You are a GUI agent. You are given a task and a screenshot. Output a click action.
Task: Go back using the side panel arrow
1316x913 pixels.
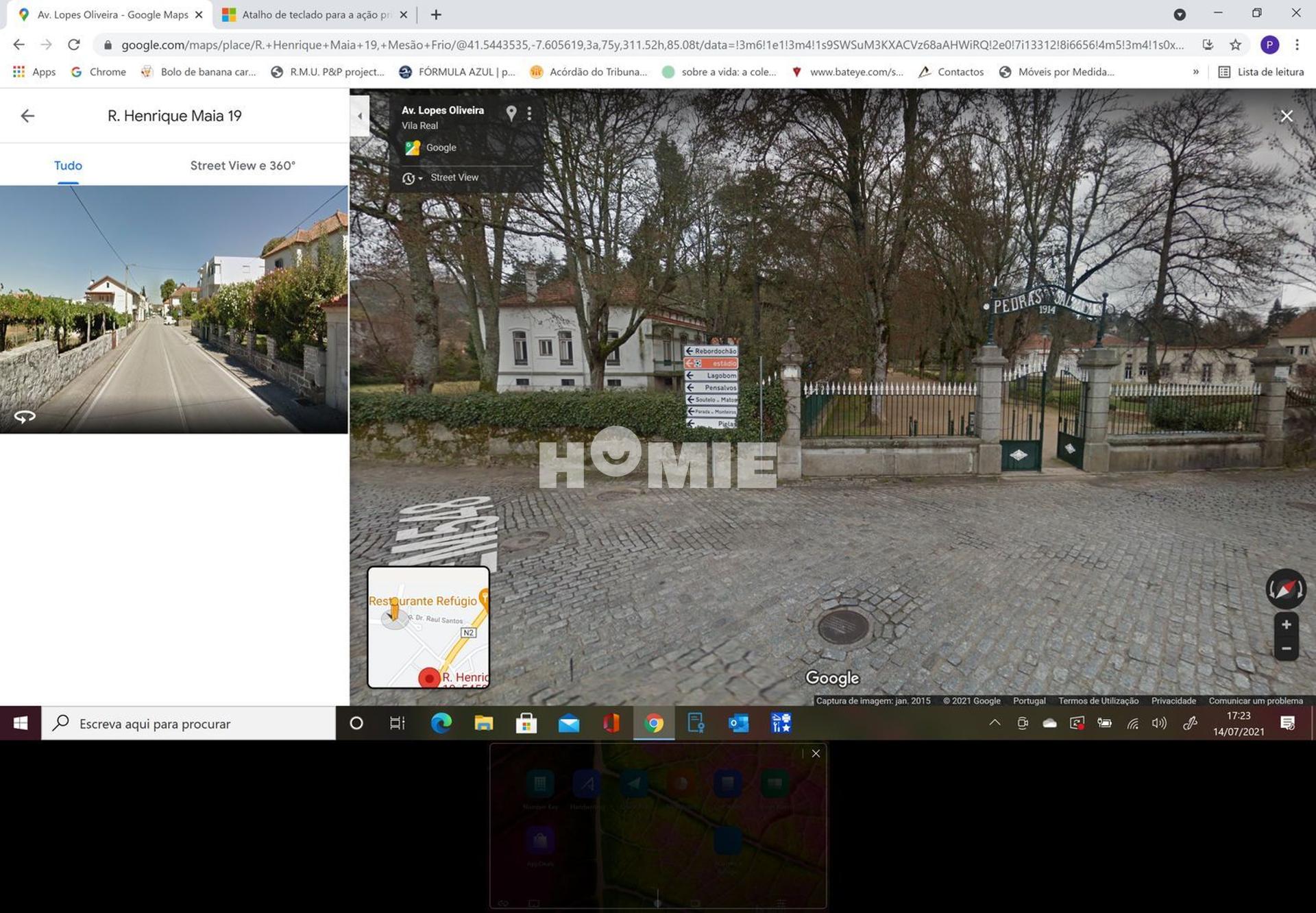[x=27, y=116]
